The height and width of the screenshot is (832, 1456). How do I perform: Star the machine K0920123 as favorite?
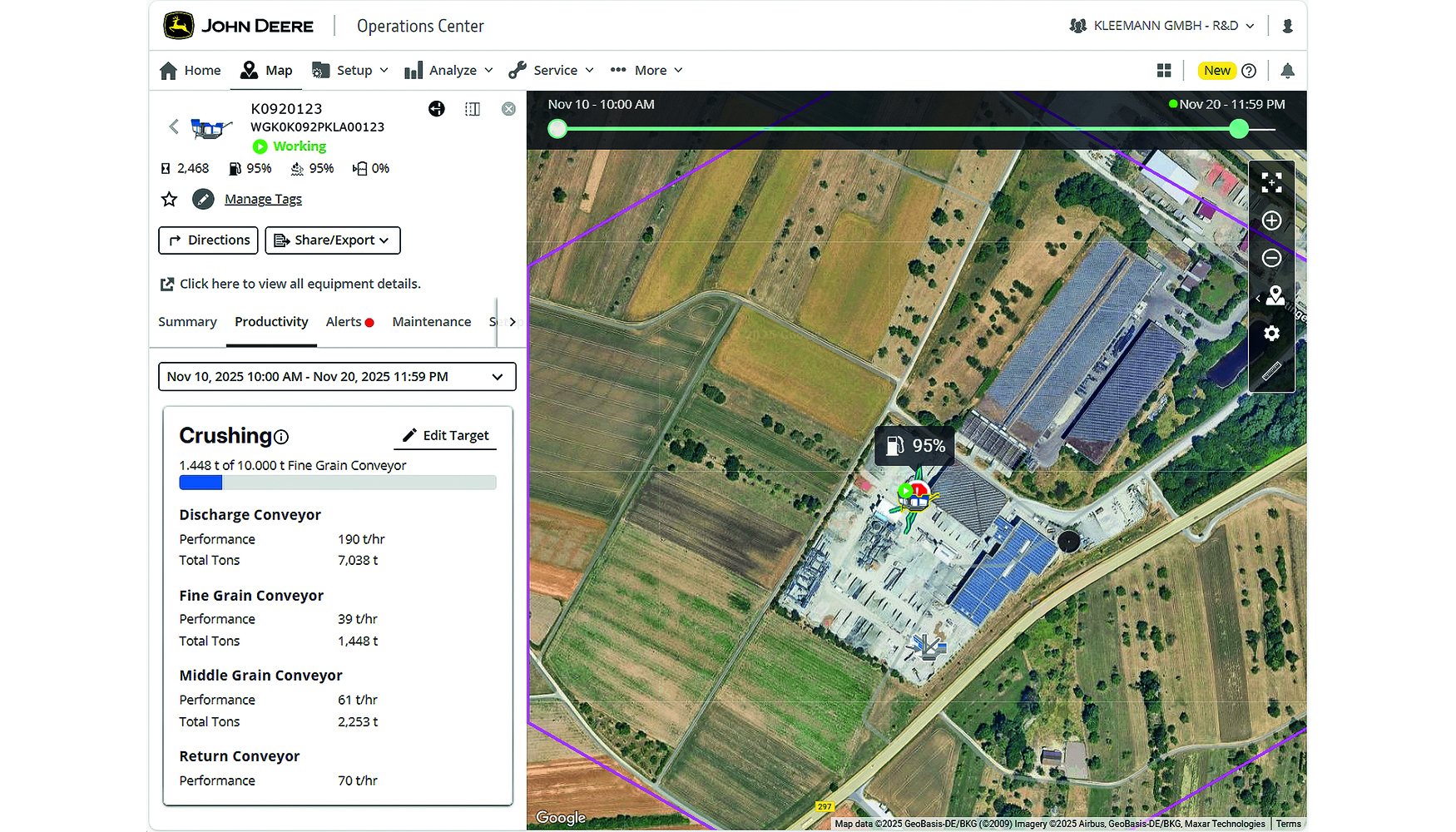click(x=169, y=199)
